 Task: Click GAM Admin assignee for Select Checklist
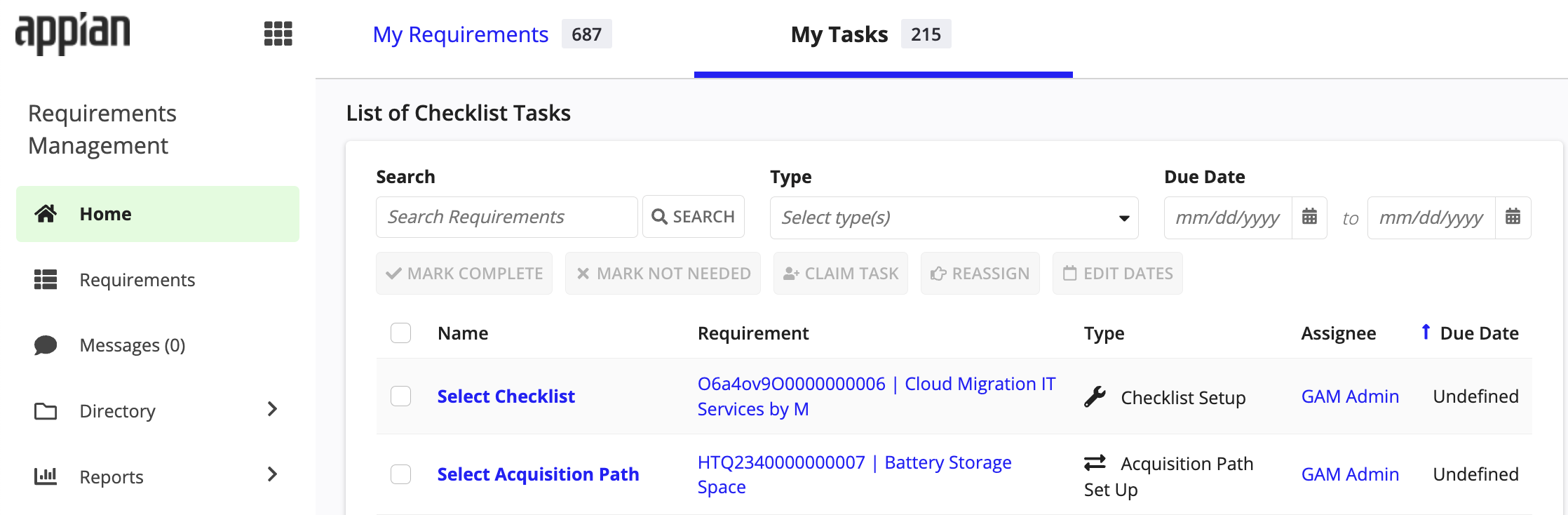[x=1350, y=396]
